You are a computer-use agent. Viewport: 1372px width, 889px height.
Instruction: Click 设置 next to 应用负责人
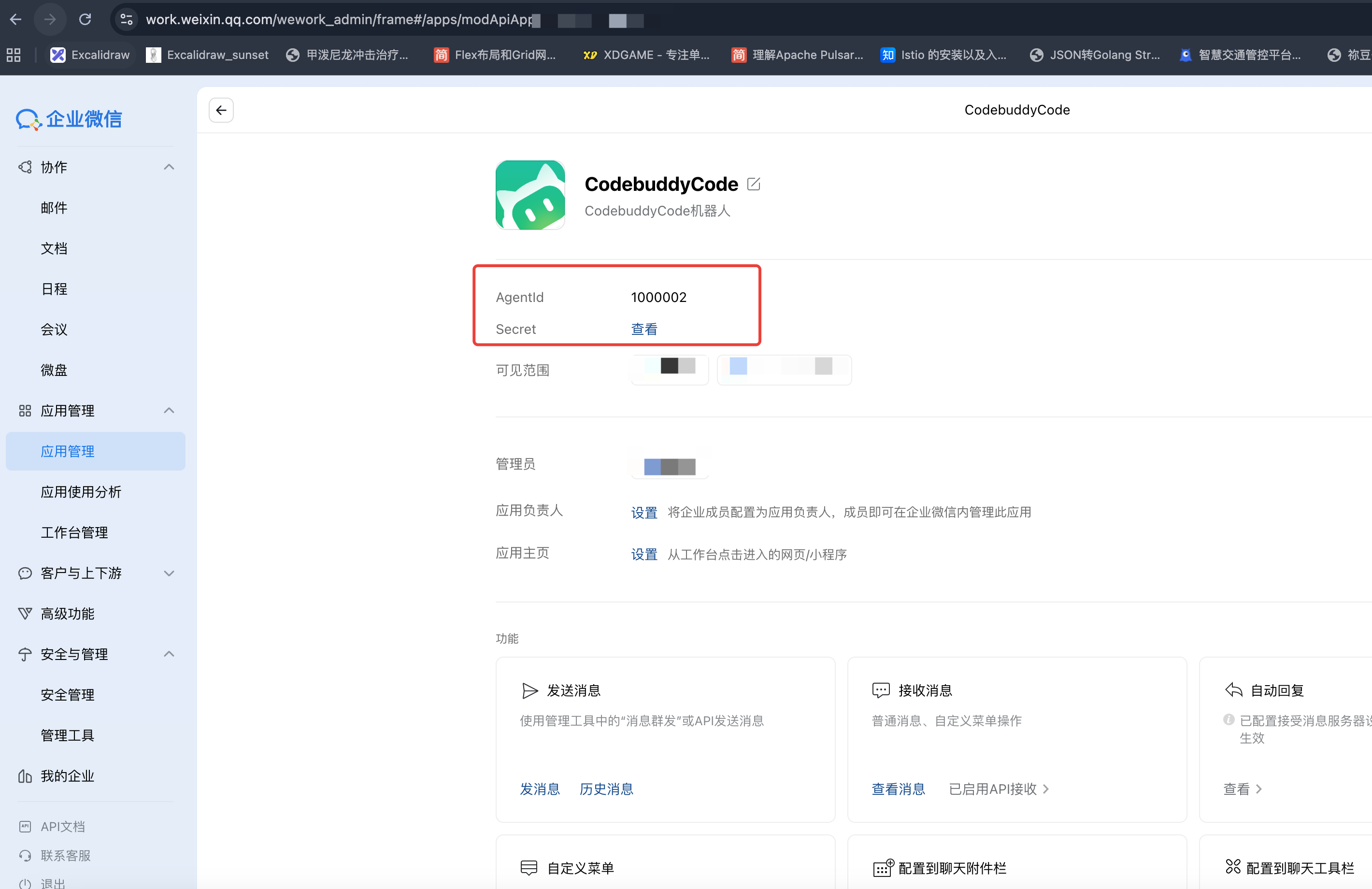[644, 512]
